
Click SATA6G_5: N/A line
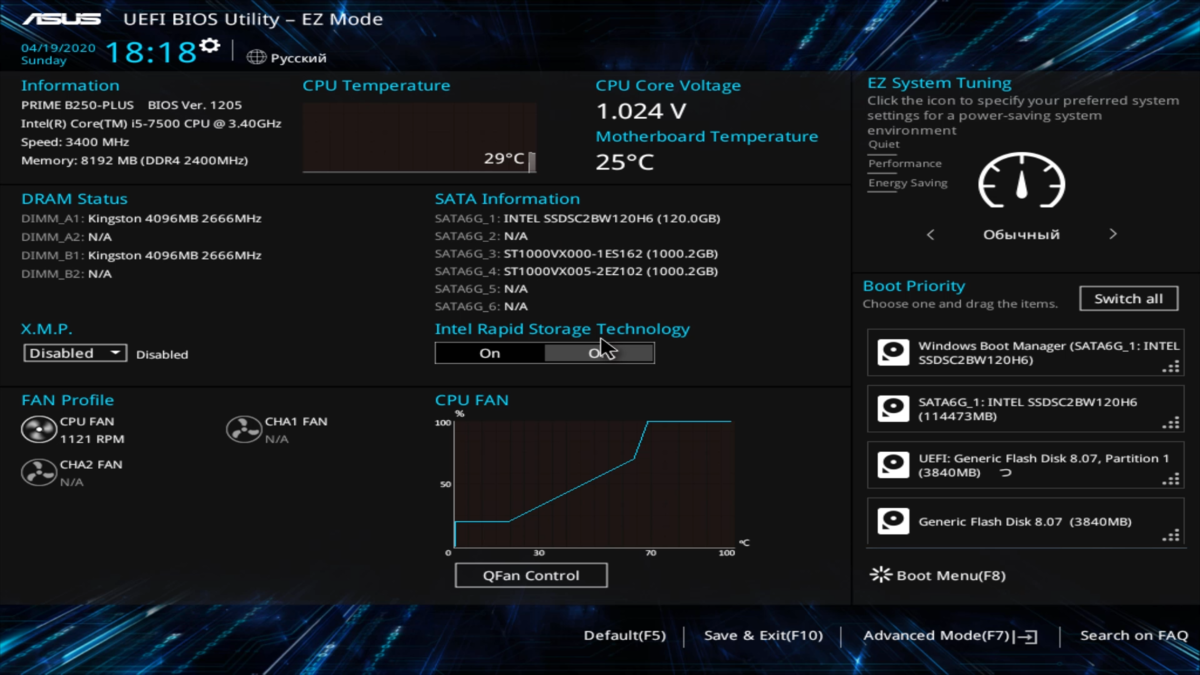(481, 289)
